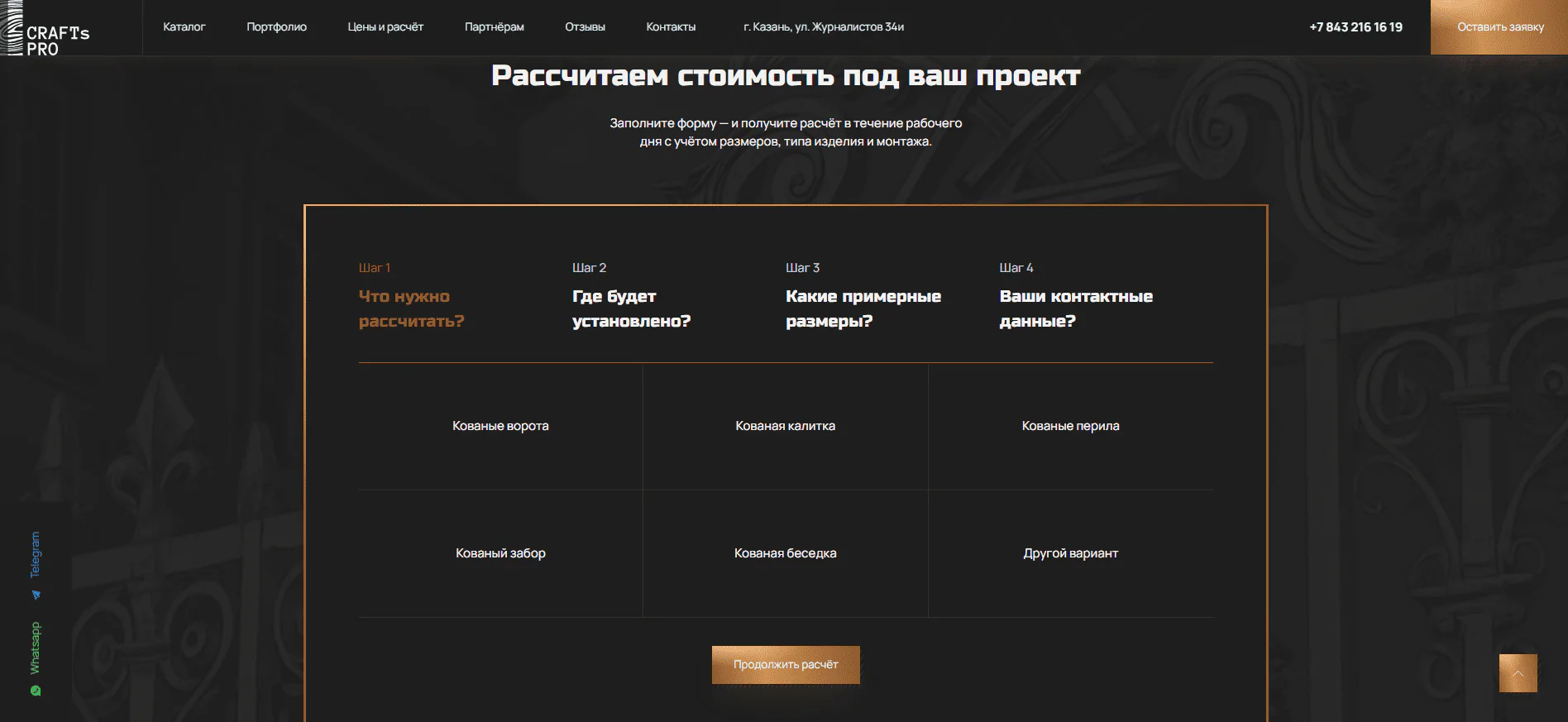Switch to step Шаг 2 Где будет установлено

(631, 296)
